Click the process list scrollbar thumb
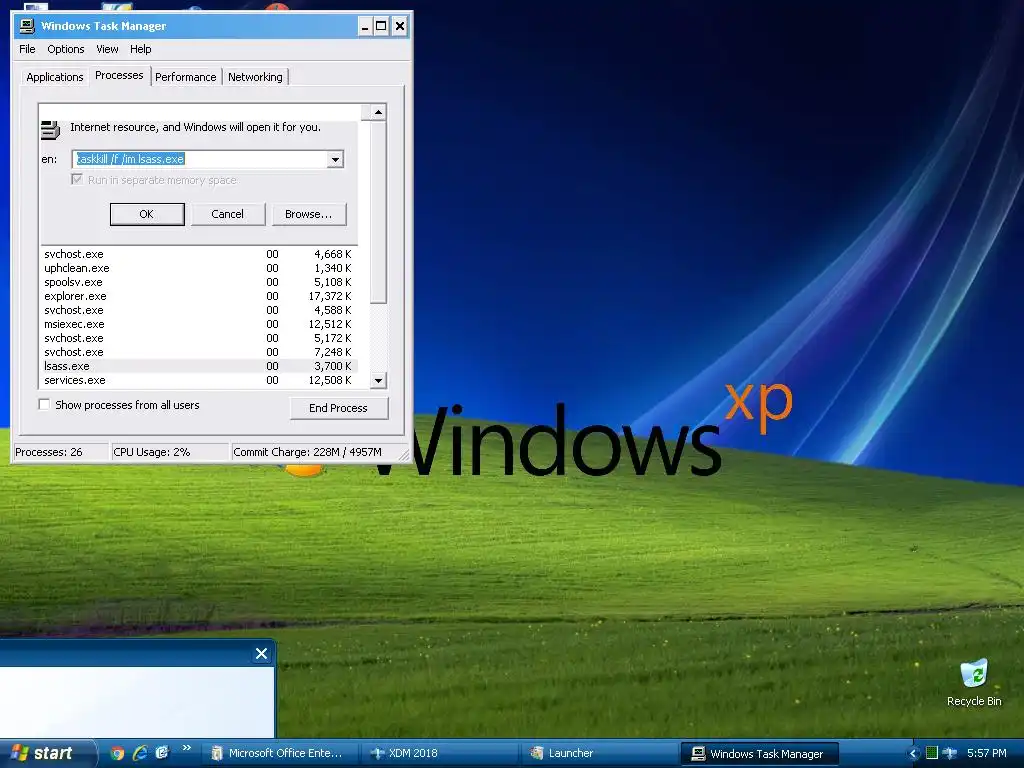Image resolution: width=1024 pixels, height=768 pixels. 378,212
